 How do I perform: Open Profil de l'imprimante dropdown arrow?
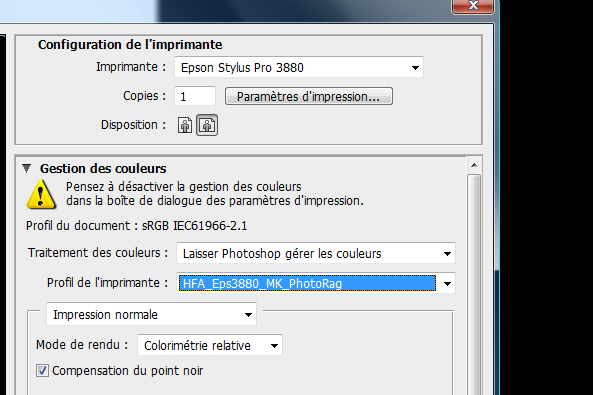pos(447,283)
